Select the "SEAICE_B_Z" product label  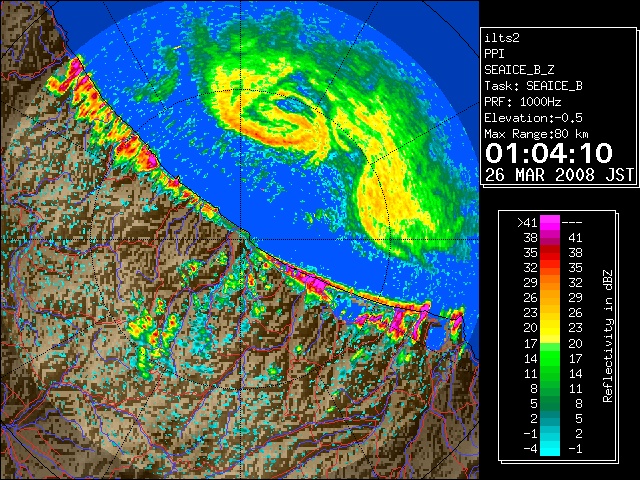point(519,70)
